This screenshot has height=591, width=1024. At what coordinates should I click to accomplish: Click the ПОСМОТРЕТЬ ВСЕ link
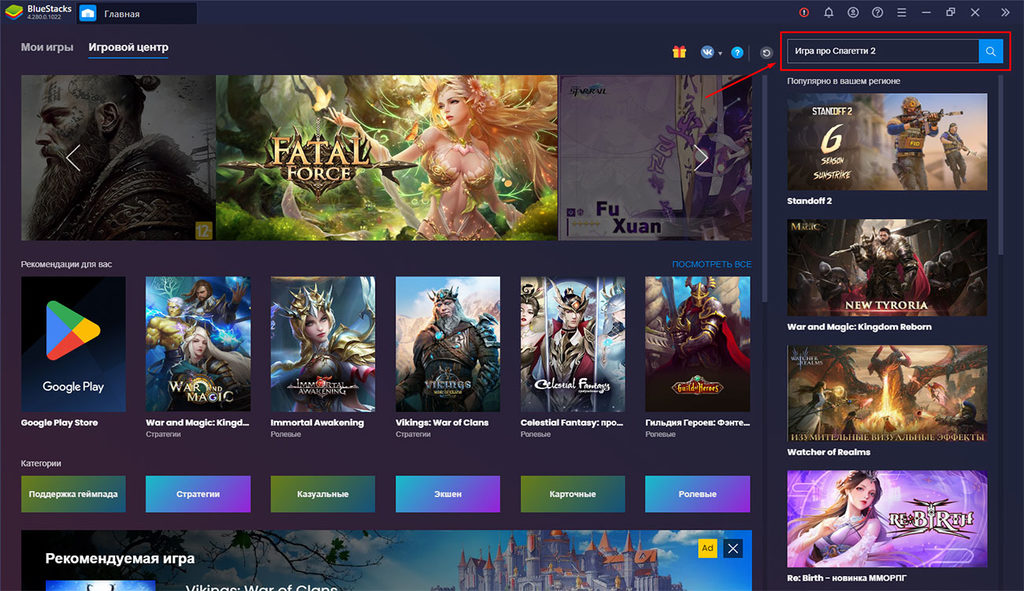pyautogui.click(x=711, y=264)
